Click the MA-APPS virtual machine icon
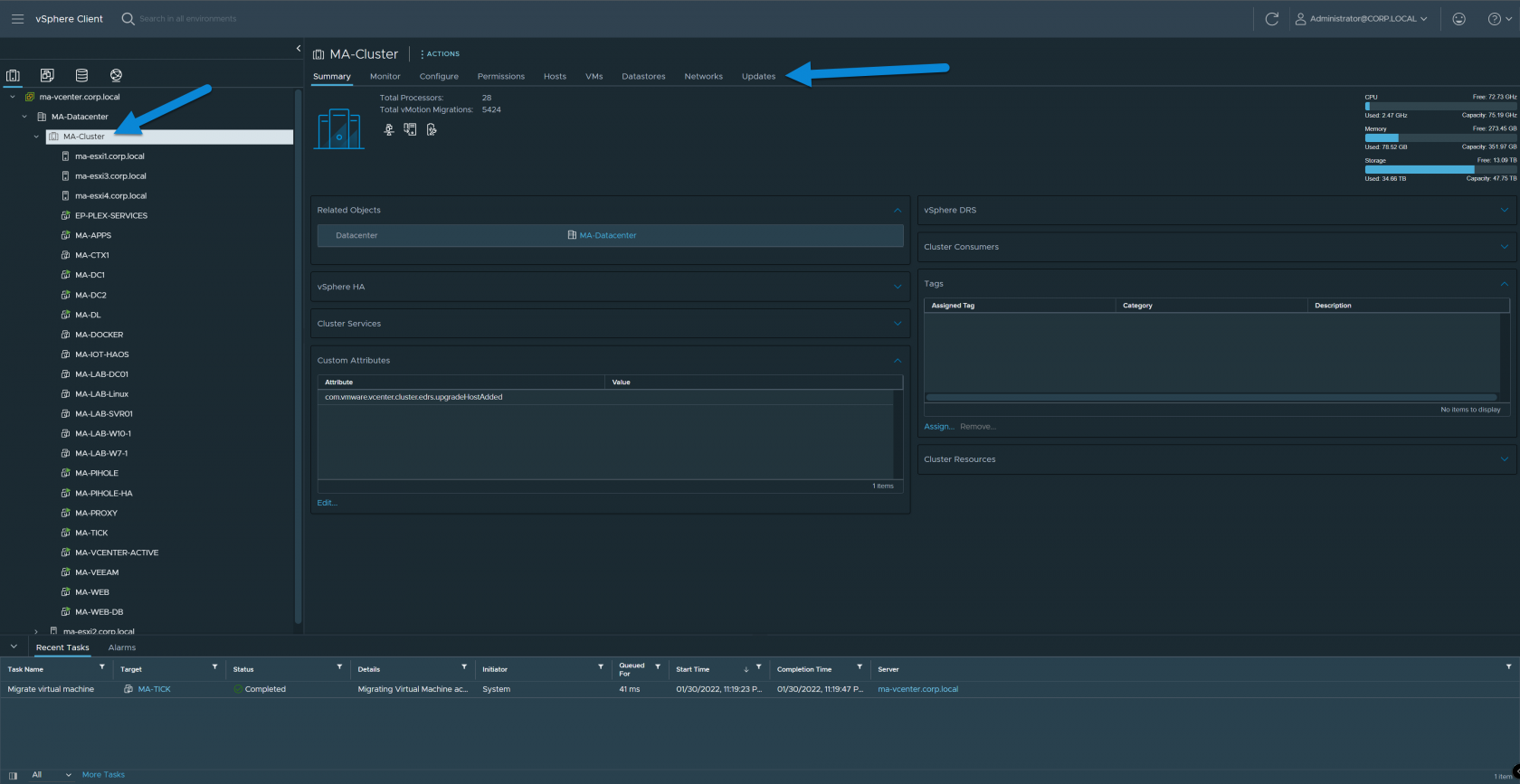The image size is (1520, 784). tap(65, 235)
